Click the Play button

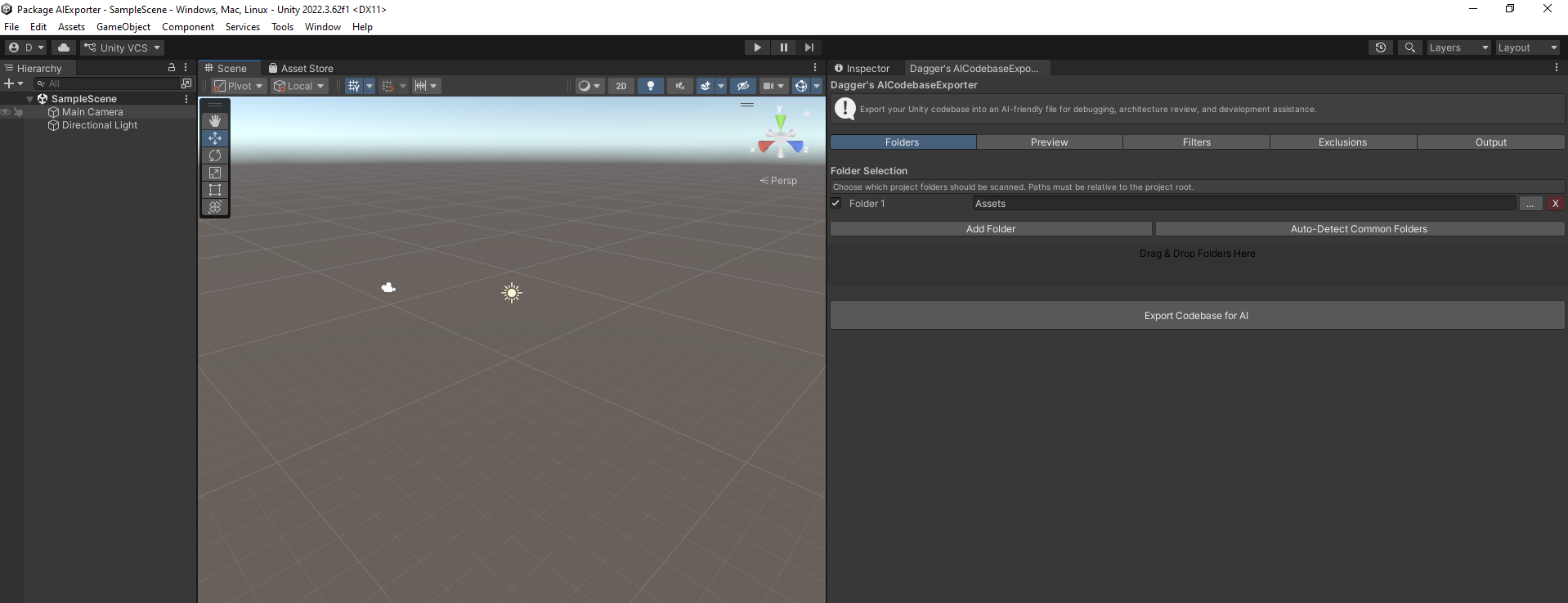point(757,47)
